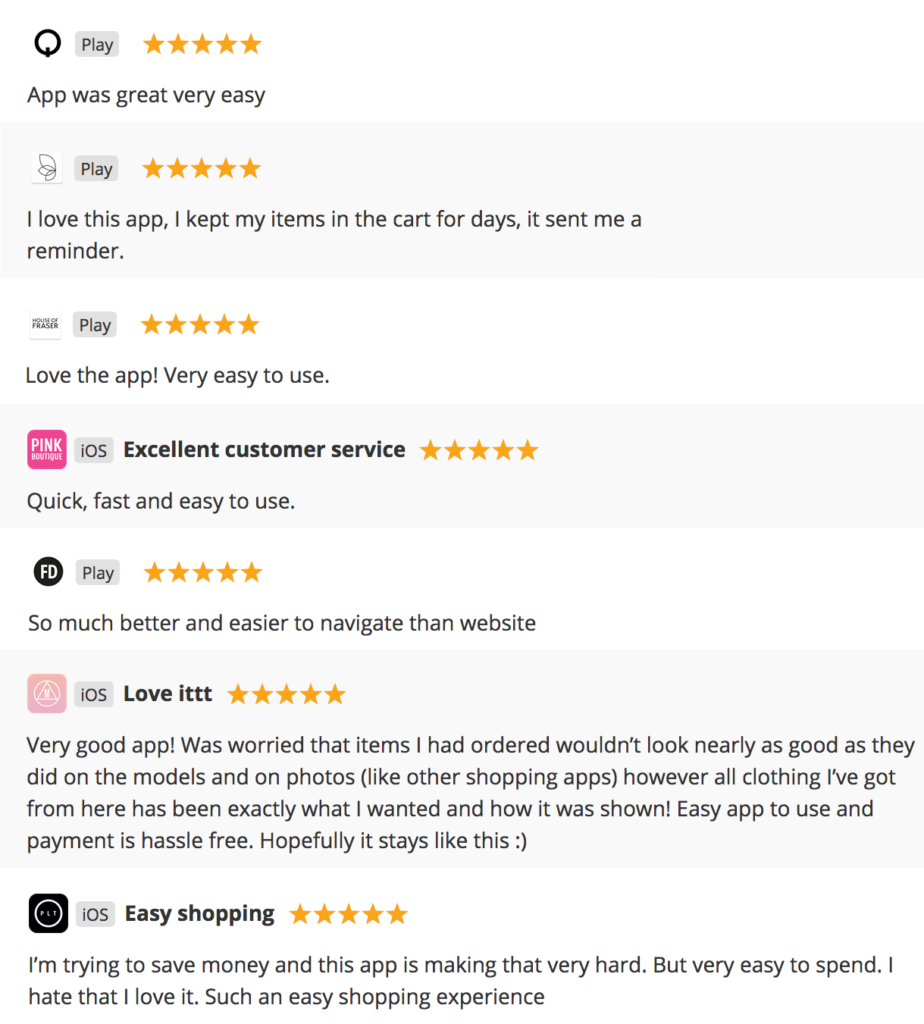Click star rating of 'Easy shopping' review

point(349,914)
